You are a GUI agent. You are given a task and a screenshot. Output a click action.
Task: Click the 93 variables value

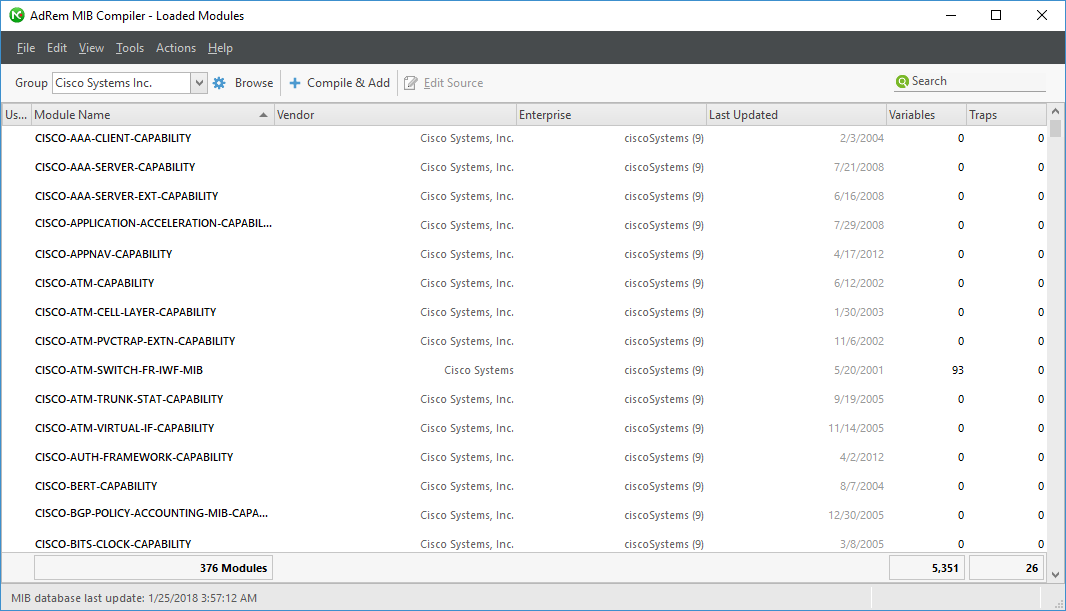tap(957, 370)
